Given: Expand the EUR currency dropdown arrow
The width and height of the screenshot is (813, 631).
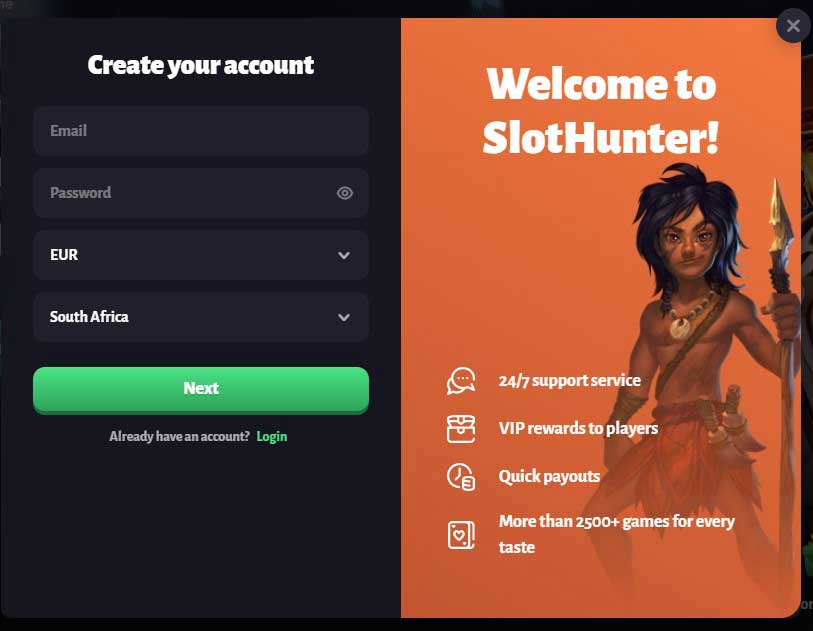Looking at the screenshot, I should (344, 255).
